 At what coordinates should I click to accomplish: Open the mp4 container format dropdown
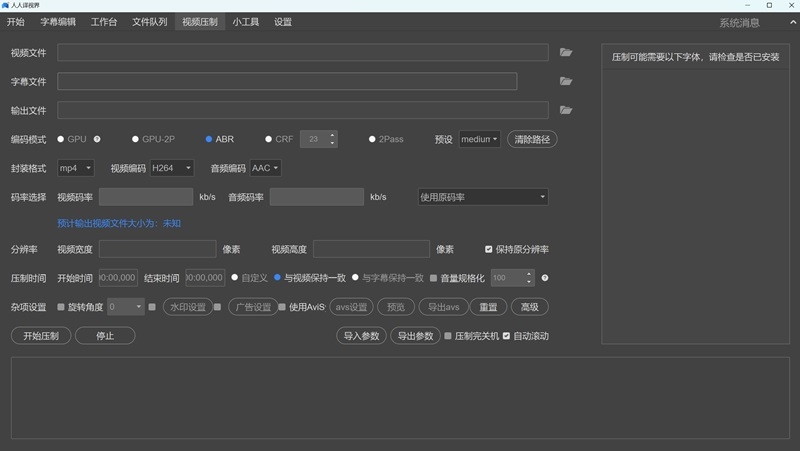coord(75,168)
